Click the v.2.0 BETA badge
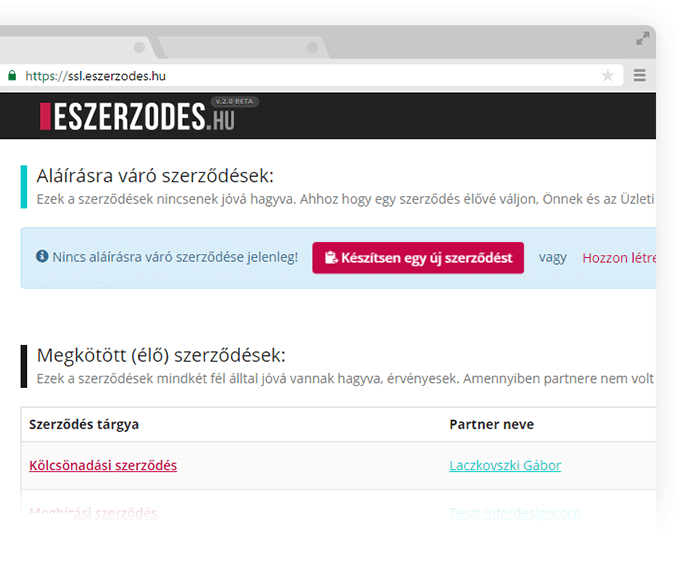683x578 pixels. point(235,102)
